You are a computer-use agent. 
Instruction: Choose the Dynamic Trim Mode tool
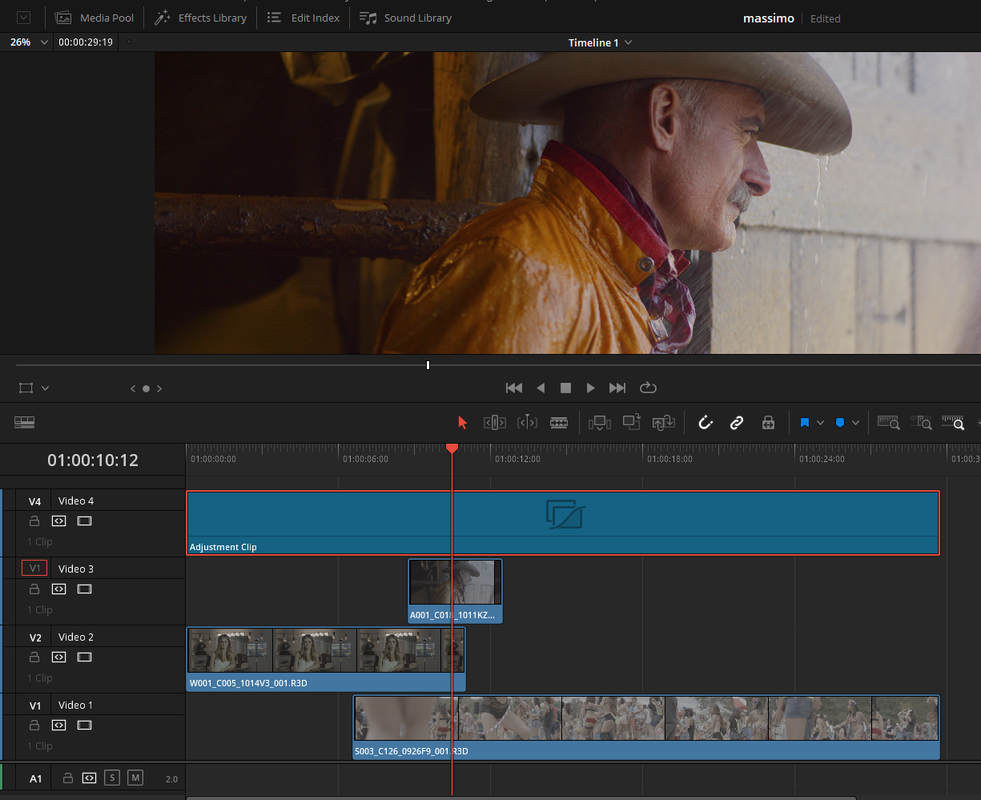point(527,423)
